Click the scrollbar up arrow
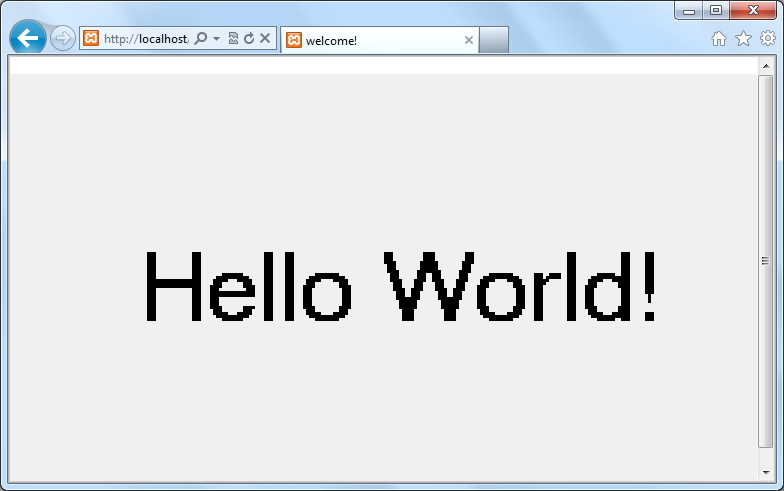This screenshot has height=491, width=784. [766, 65]
